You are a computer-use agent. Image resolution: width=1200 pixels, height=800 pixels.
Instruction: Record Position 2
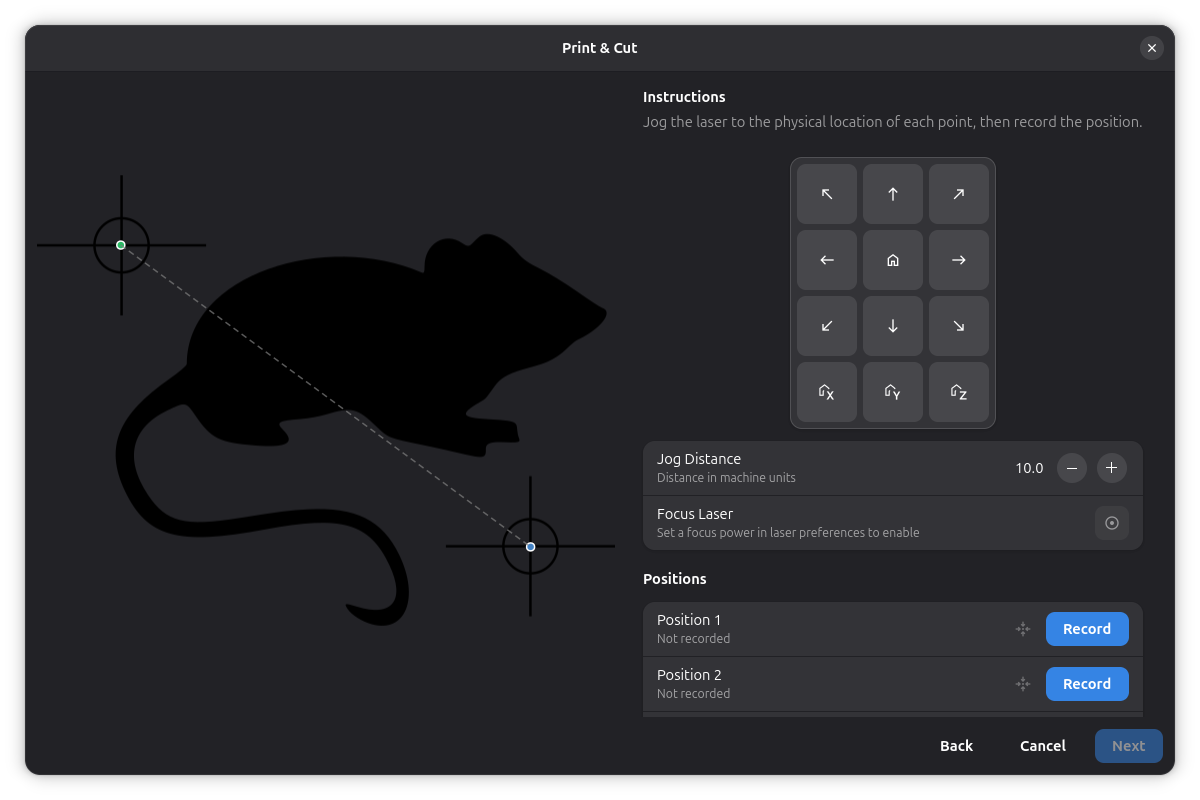(1087, 684)
